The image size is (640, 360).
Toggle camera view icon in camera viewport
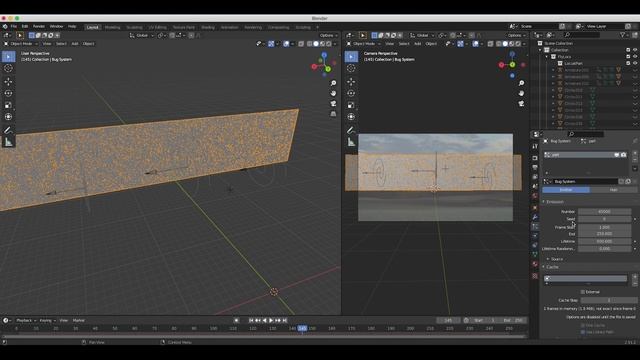pyautogui.click(x=521, y=104)
